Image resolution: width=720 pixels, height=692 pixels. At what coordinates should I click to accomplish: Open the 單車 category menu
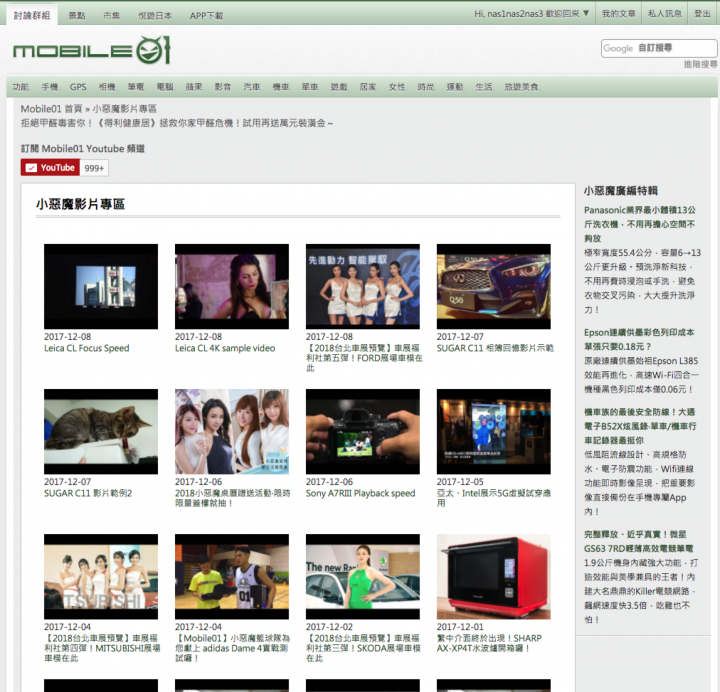[x=310, y=87]
